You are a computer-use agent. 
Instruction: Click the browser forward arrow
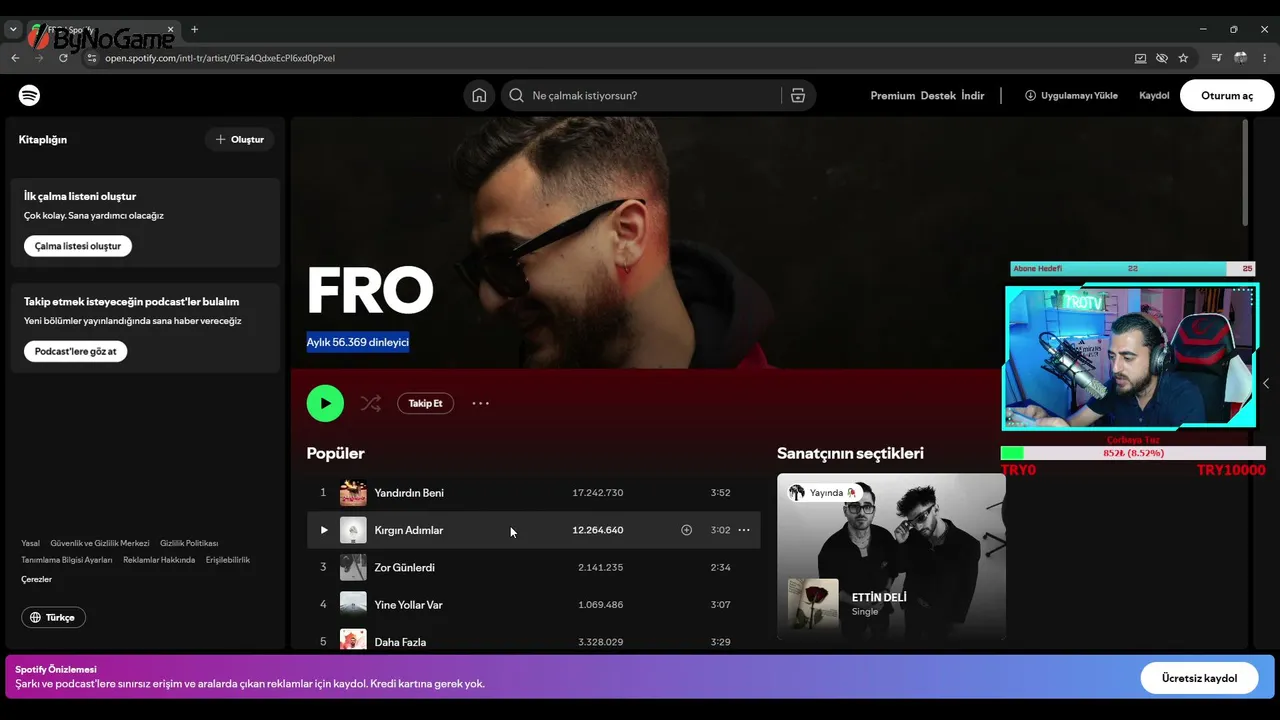39,58
